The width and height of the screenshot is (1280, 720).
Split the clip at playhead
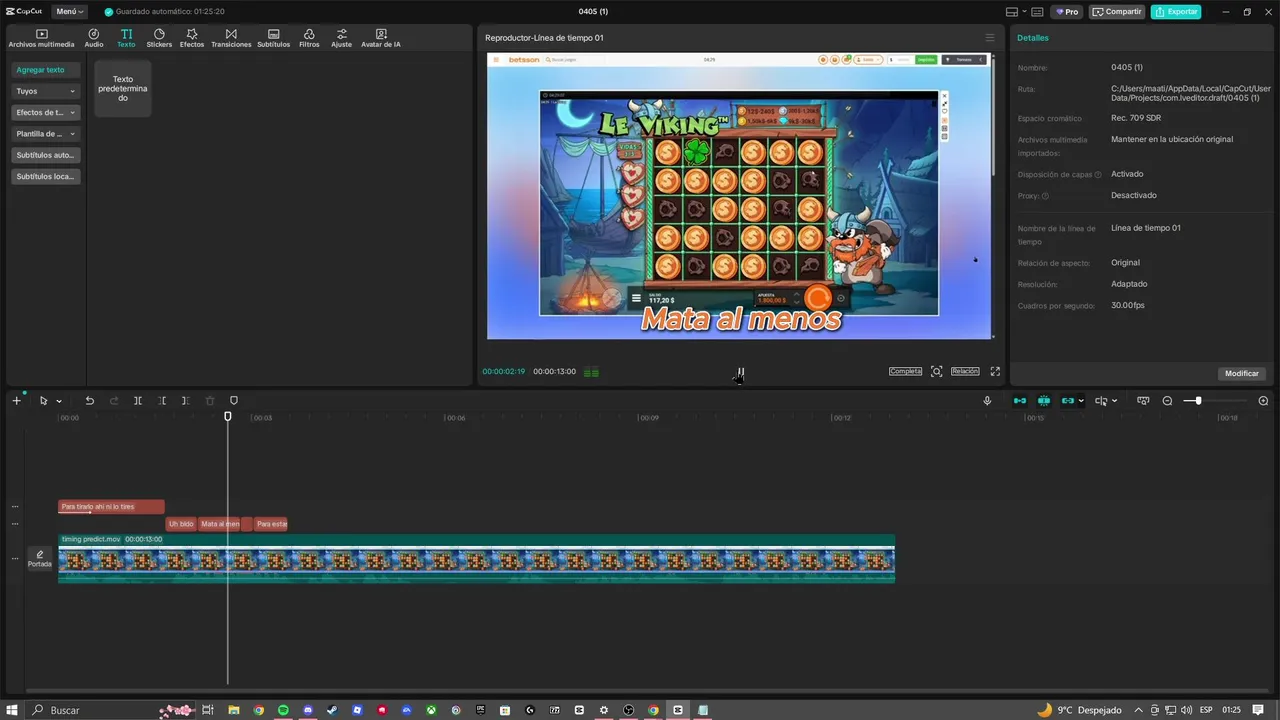click(138, 401)
